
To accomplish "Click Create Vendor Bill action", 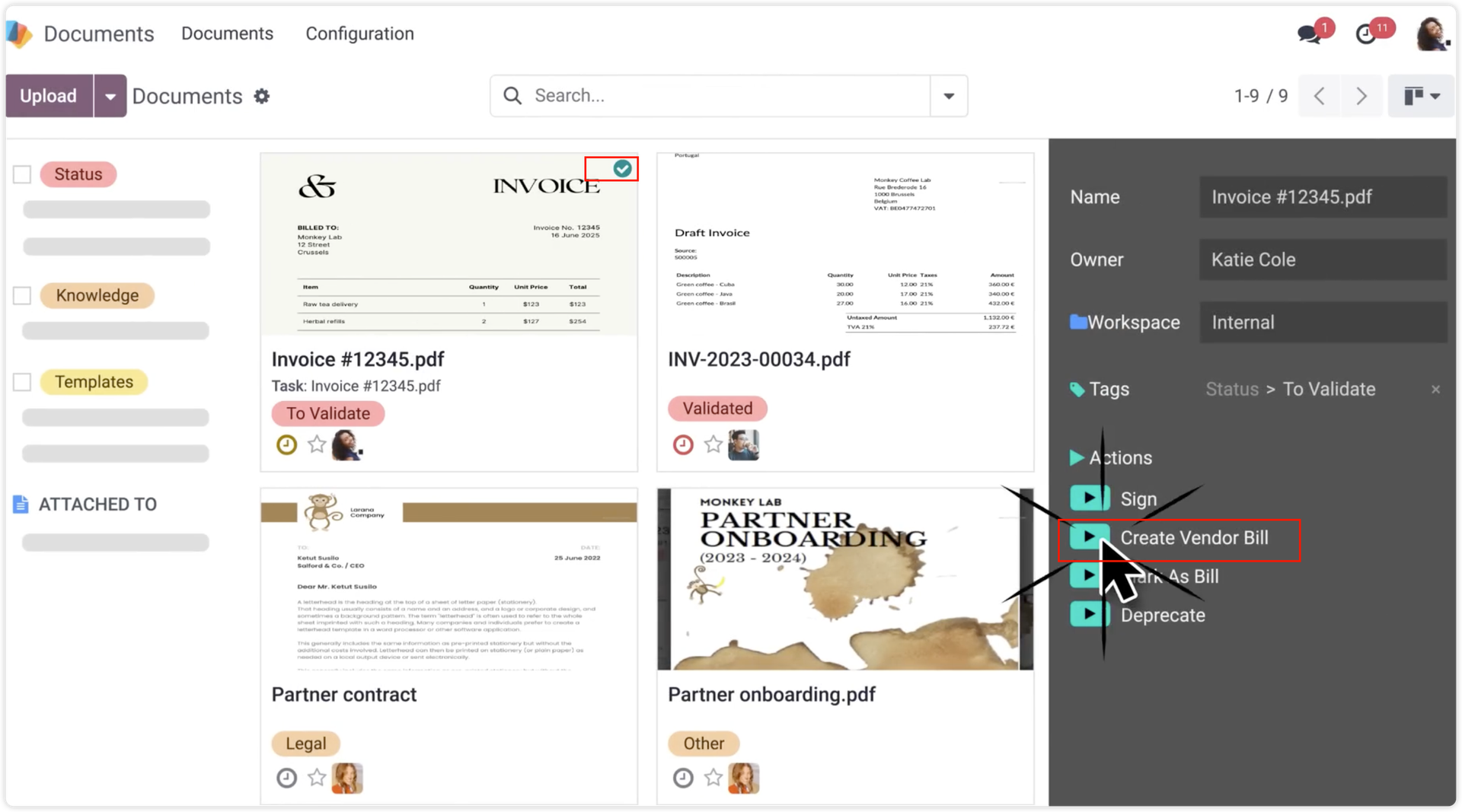I will coord(1193,538).
